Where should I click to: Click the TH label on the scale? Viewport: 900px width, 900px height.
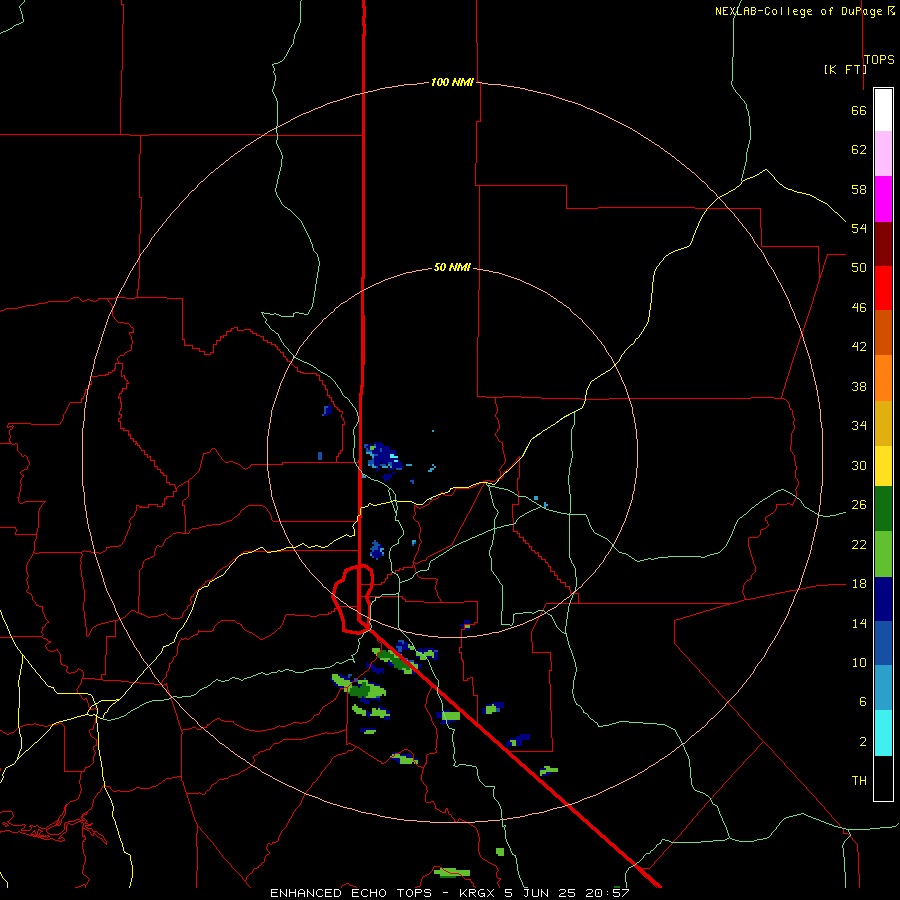tap(859, 780)
